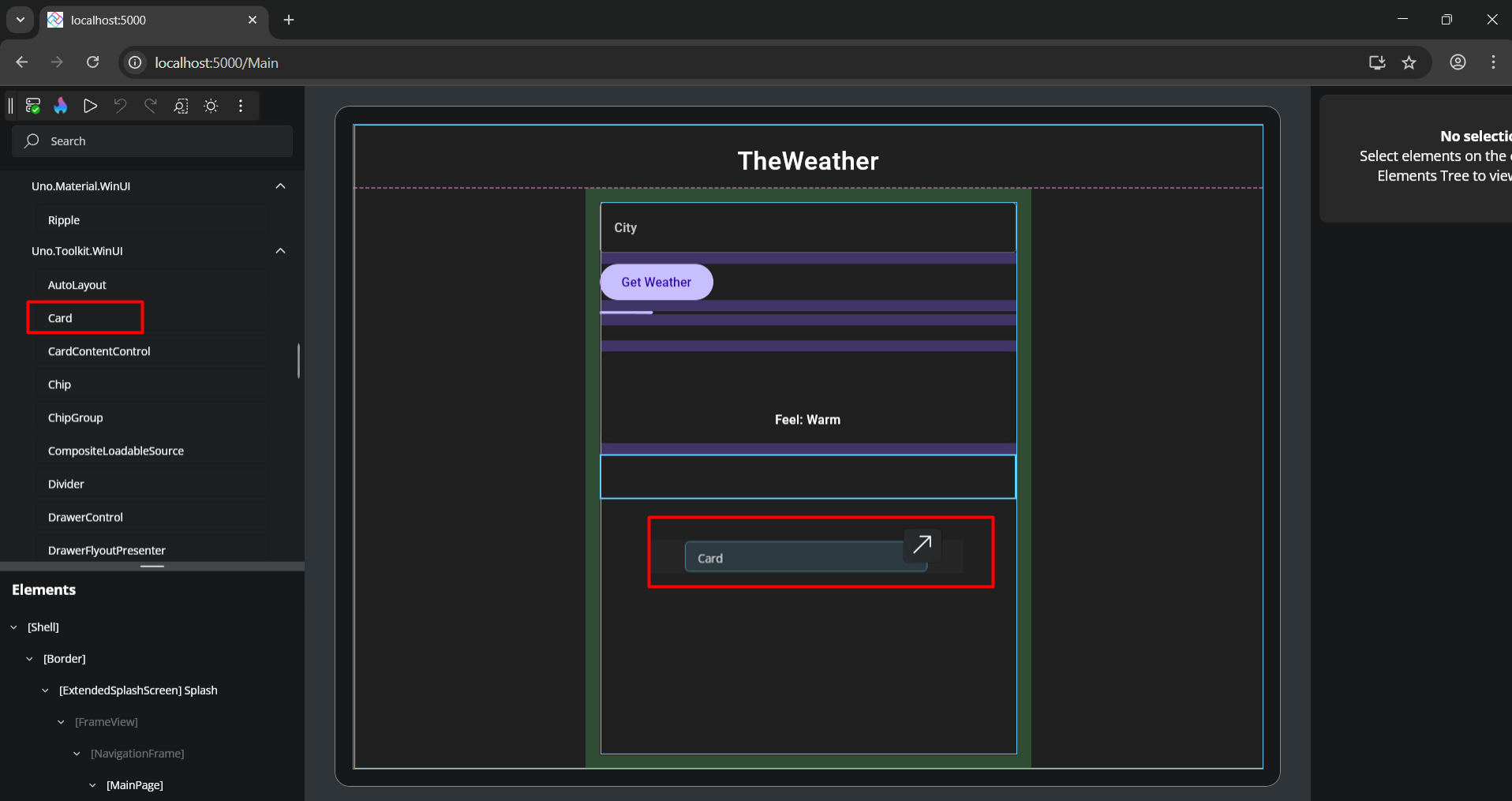Toggle the light/dark theme sun icon
This screenshot has height=801, width=1512.
(211, 106)
